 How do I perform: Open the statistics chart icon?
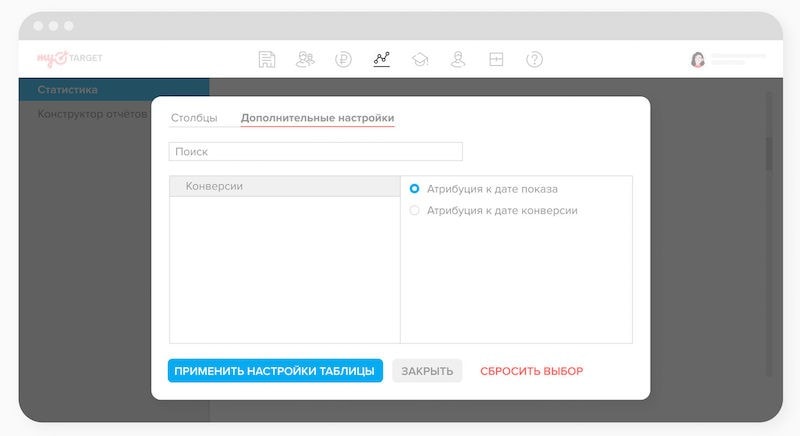(x=382, y=59)
